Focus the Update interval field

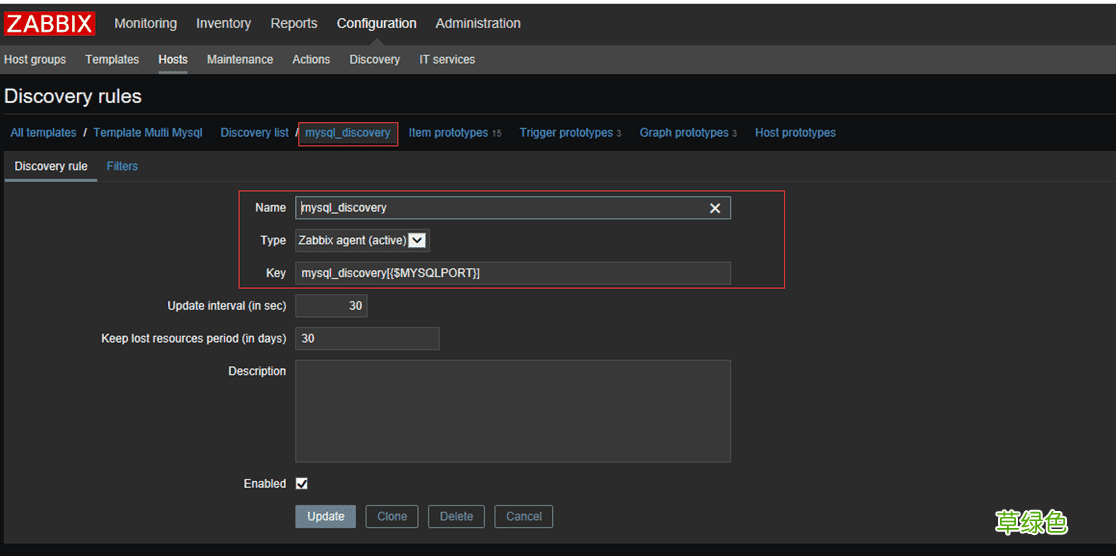[x=331, y=306]
